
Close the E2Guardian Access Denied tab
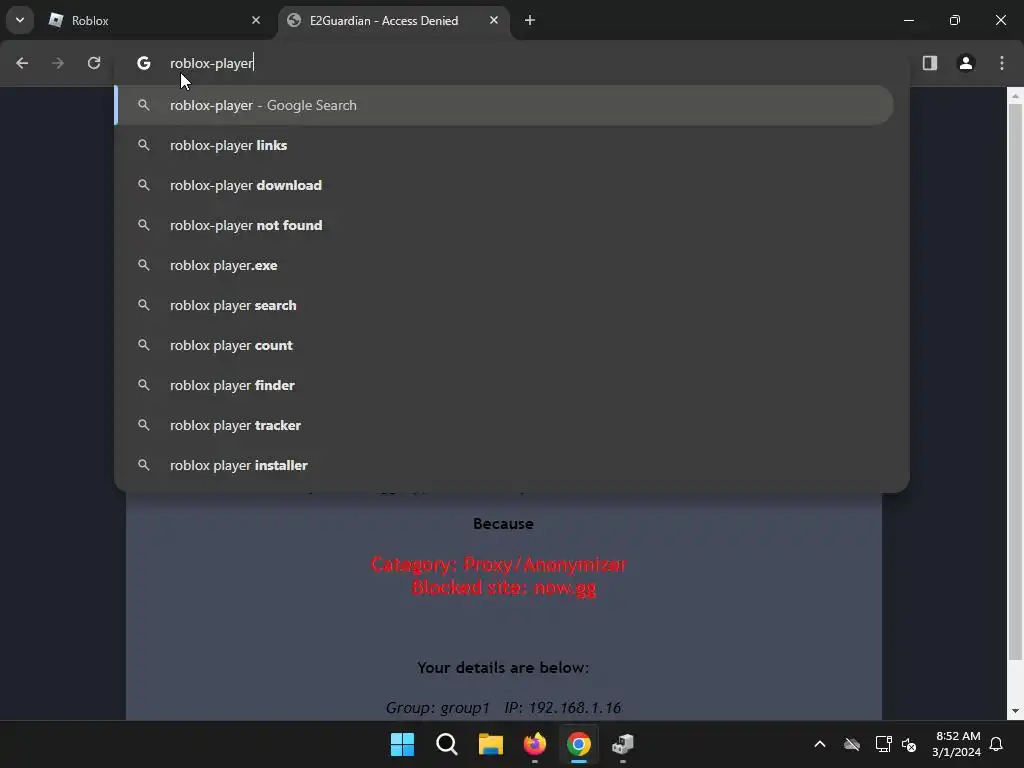(494, 20)
